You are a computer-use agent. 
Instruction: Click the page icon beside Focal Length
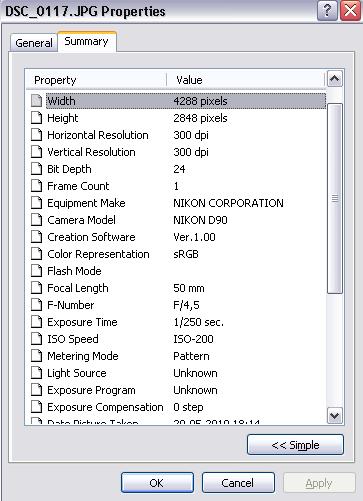click(x=37, y=288)
